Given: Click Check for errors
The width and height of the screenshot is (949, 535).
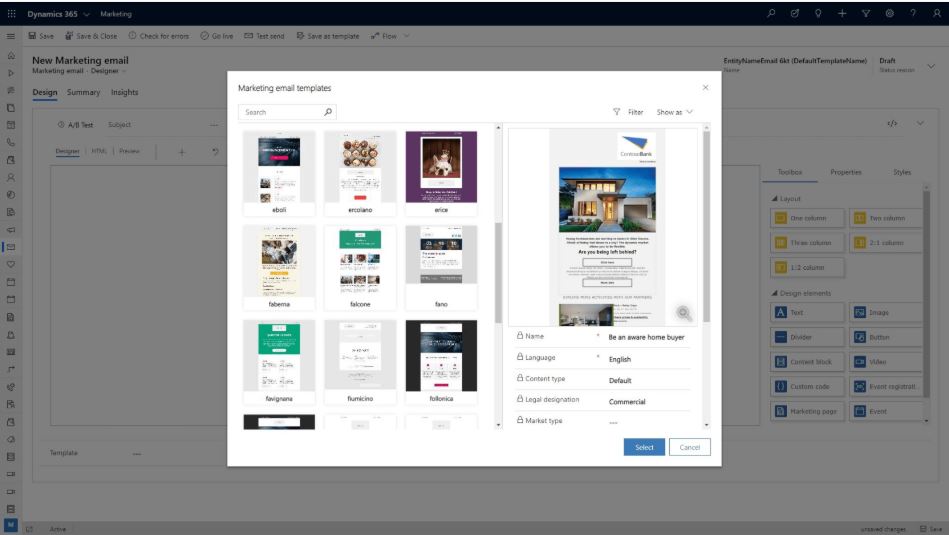Looking at the screenshot, I should pyautogui.click(x=159, y=36).
